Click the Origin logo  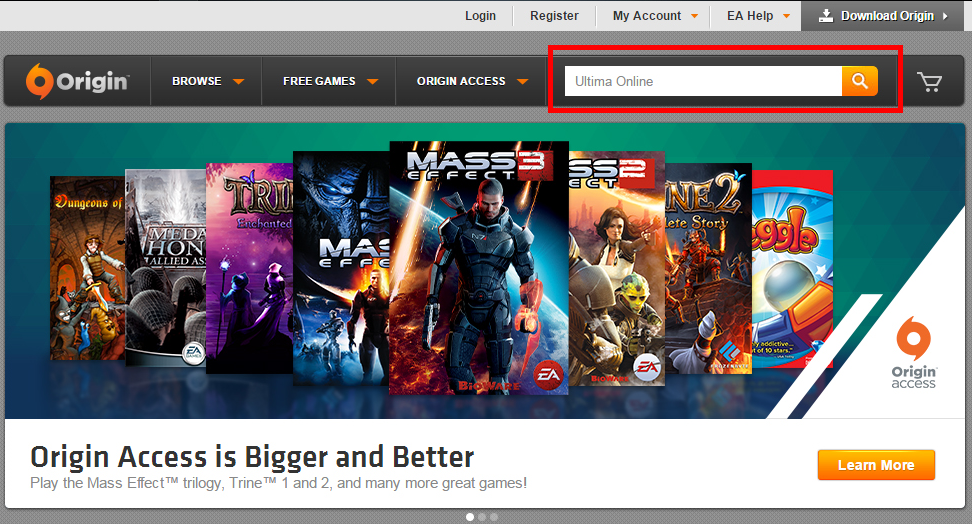[77, 81]
